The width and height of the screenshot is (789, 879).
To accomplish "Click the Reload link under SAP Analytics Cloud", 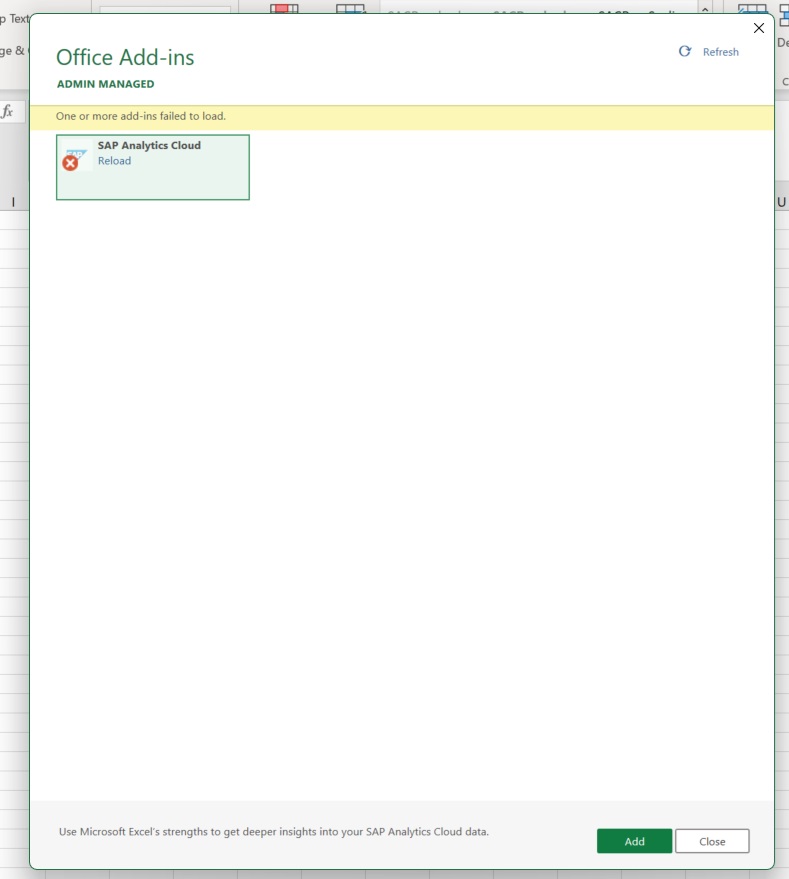I will tap(114, 161).
